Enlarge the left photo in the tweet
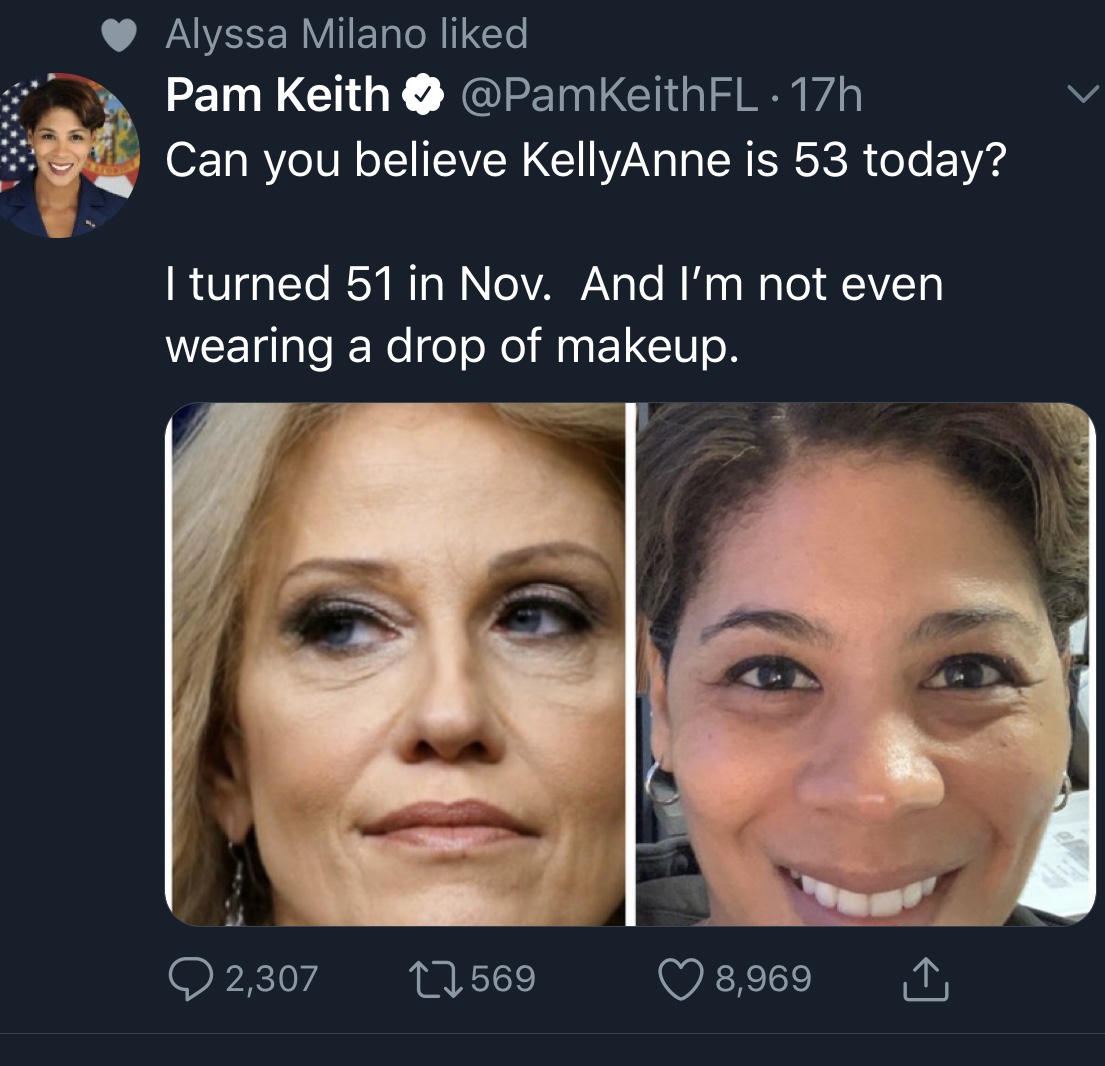 (397, 664)
